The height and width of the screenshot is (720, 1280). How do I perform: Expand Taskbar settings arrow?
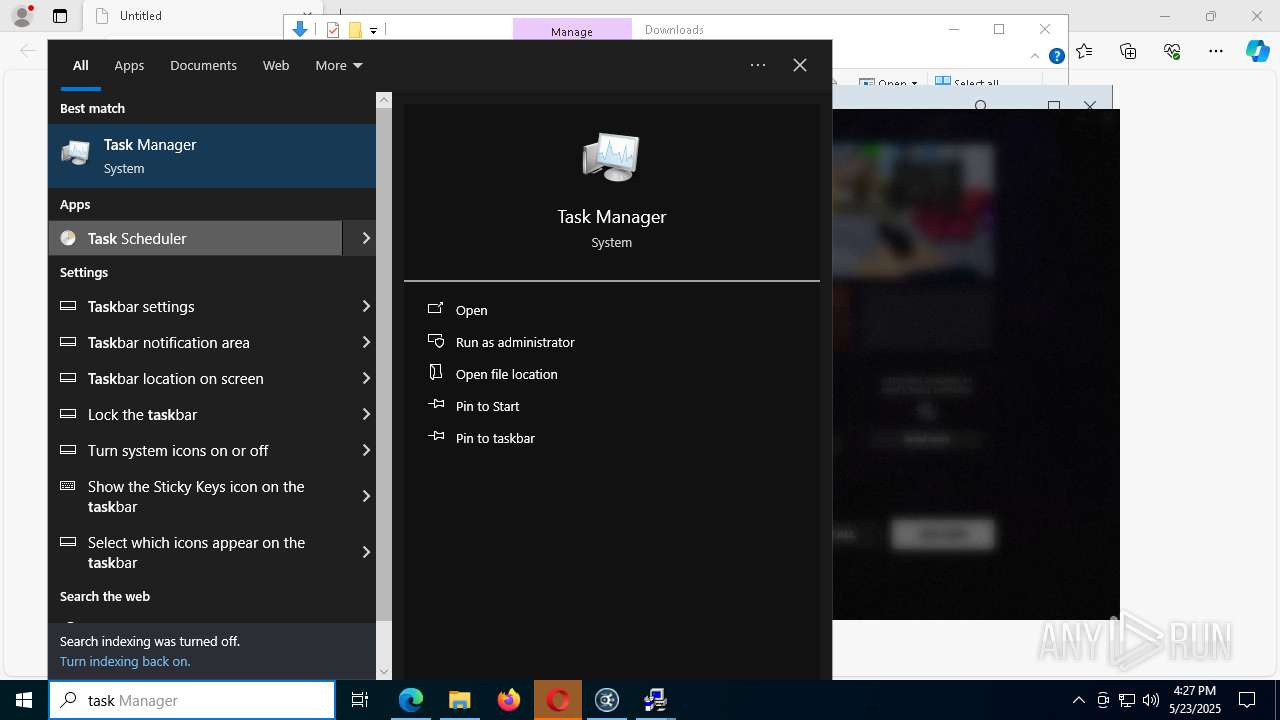click(x=365, y=307)
